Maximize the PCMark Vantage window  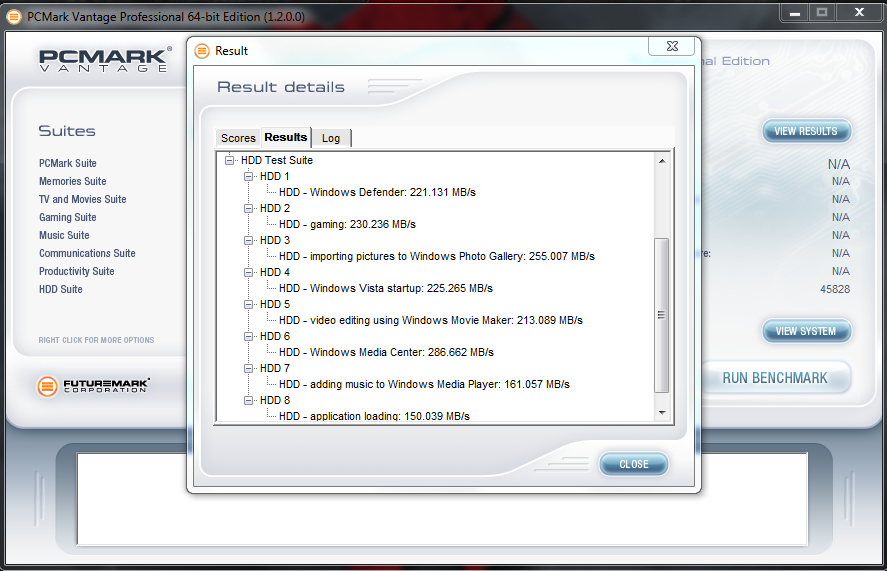coord(822,12)
